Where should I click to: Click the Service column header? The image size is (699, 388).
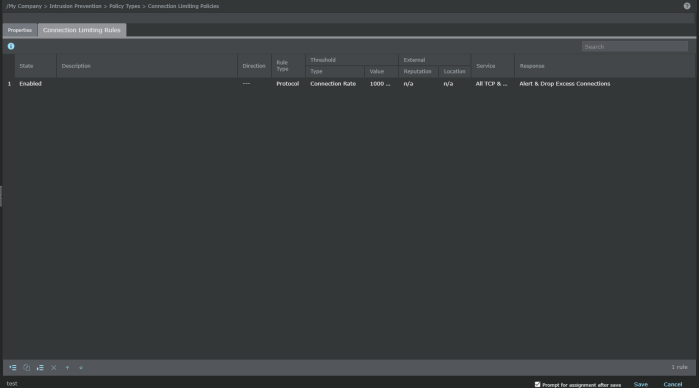[x=493, y=66]
